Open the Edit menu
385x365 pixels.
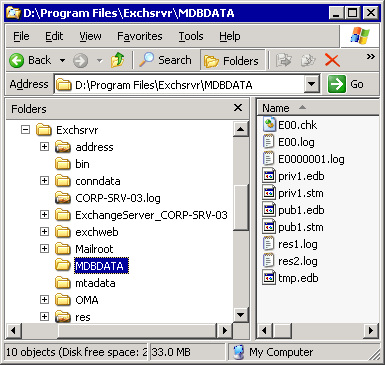tap(54, 36)
